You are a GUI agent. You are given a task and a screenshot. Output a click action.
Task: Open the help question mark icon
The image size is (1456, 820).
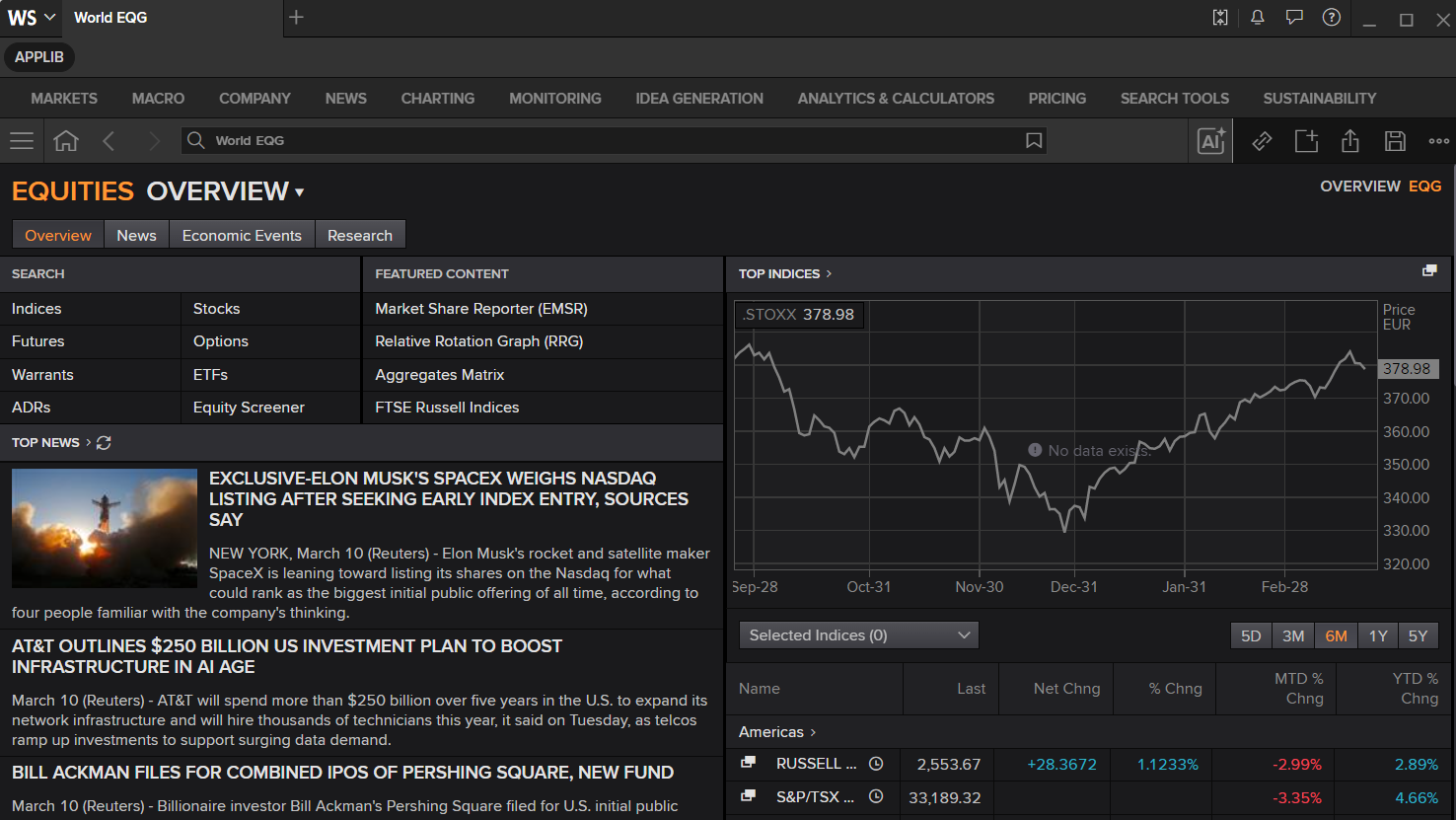pyautogui.click(x=1332, y=18)
